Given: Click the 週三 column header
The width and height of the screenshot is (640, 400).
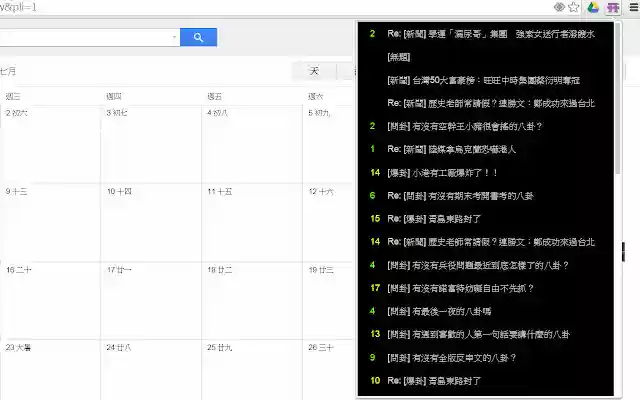Looking at the screenshot, I should click(x=13, y=96).
